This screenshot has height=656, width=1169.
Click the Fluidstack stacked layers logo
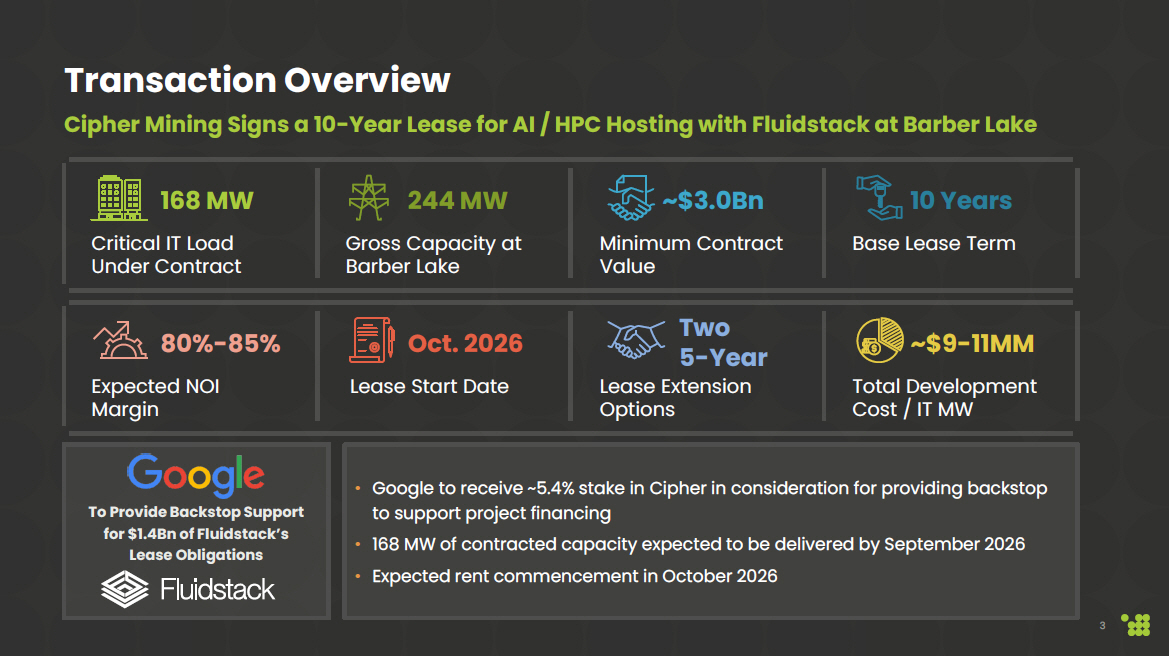pyautogui.click(x=125, y=589)
